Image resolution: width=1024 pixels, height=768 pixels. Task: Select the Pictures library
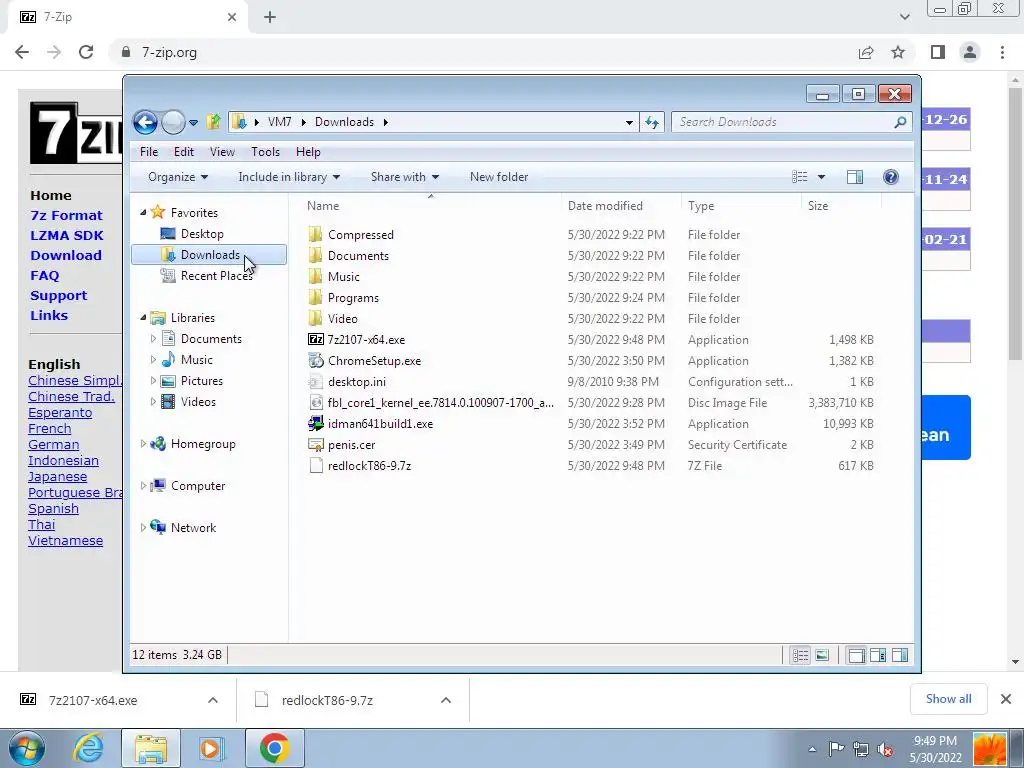[201, 381]
